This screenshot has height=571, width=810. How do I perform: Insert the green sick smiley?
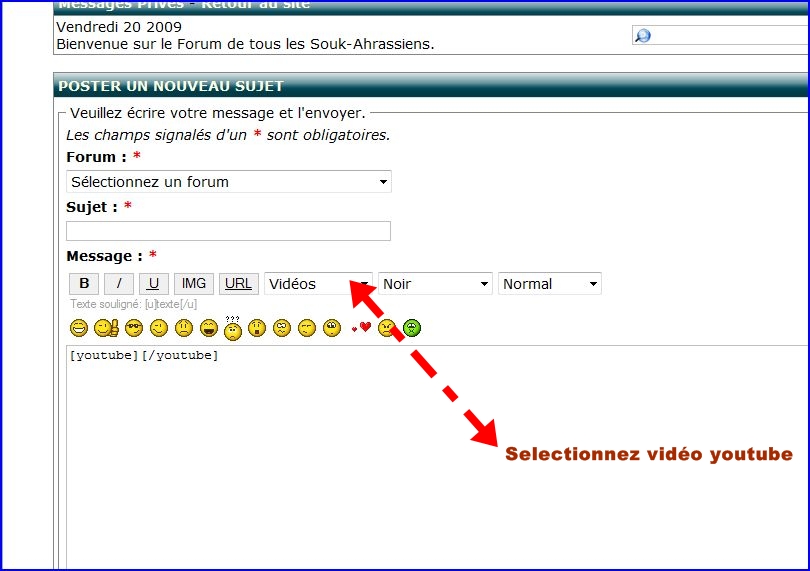tap(412, 328)
